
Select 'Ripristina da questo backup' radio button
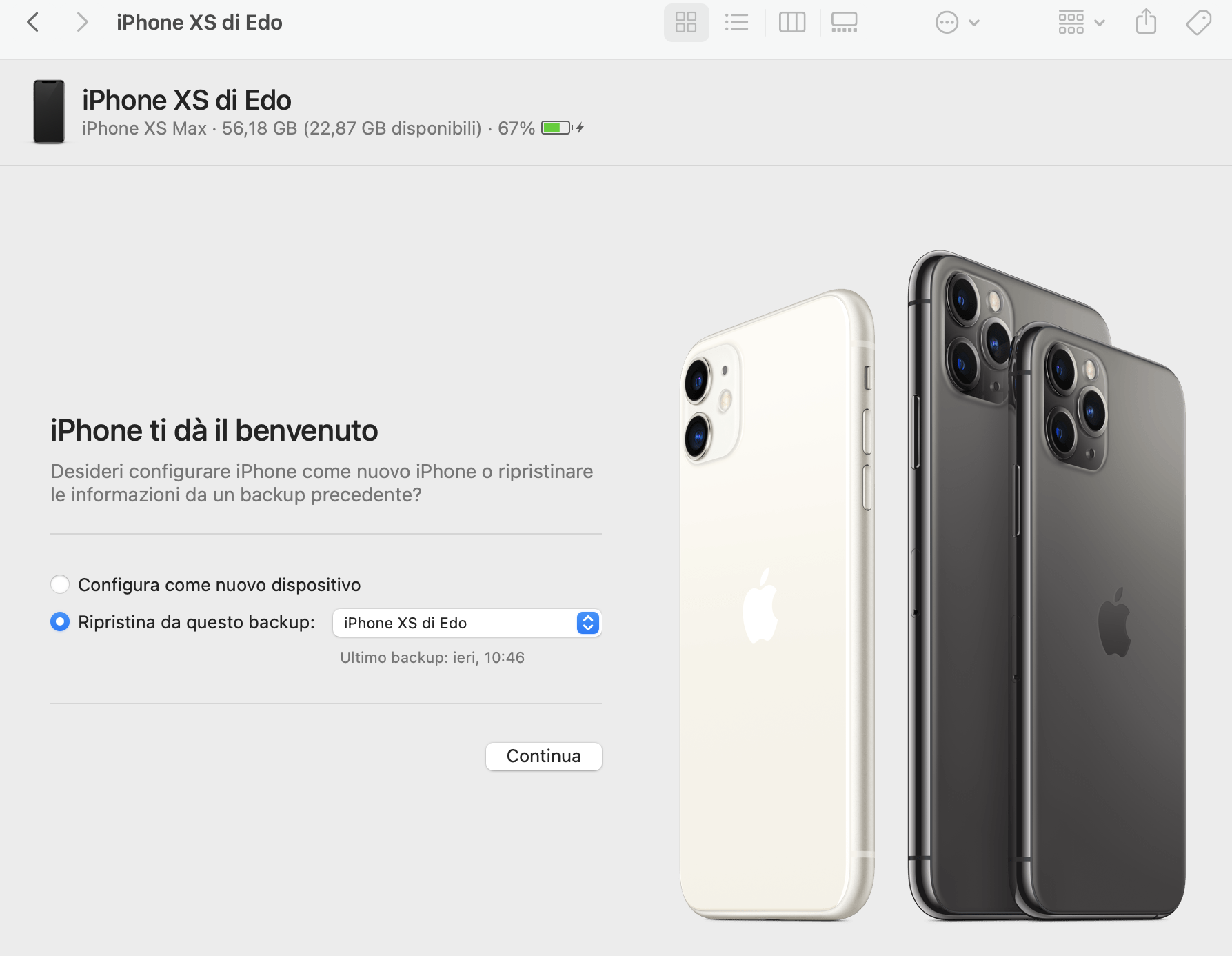tap(60, 621)
